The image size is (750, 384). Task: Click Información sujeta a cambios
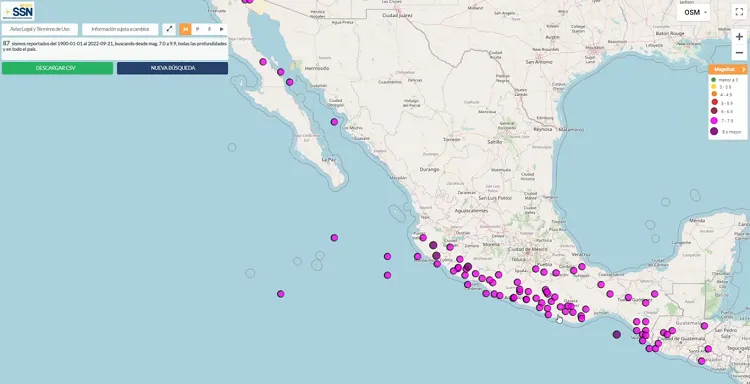pos(120,29)
